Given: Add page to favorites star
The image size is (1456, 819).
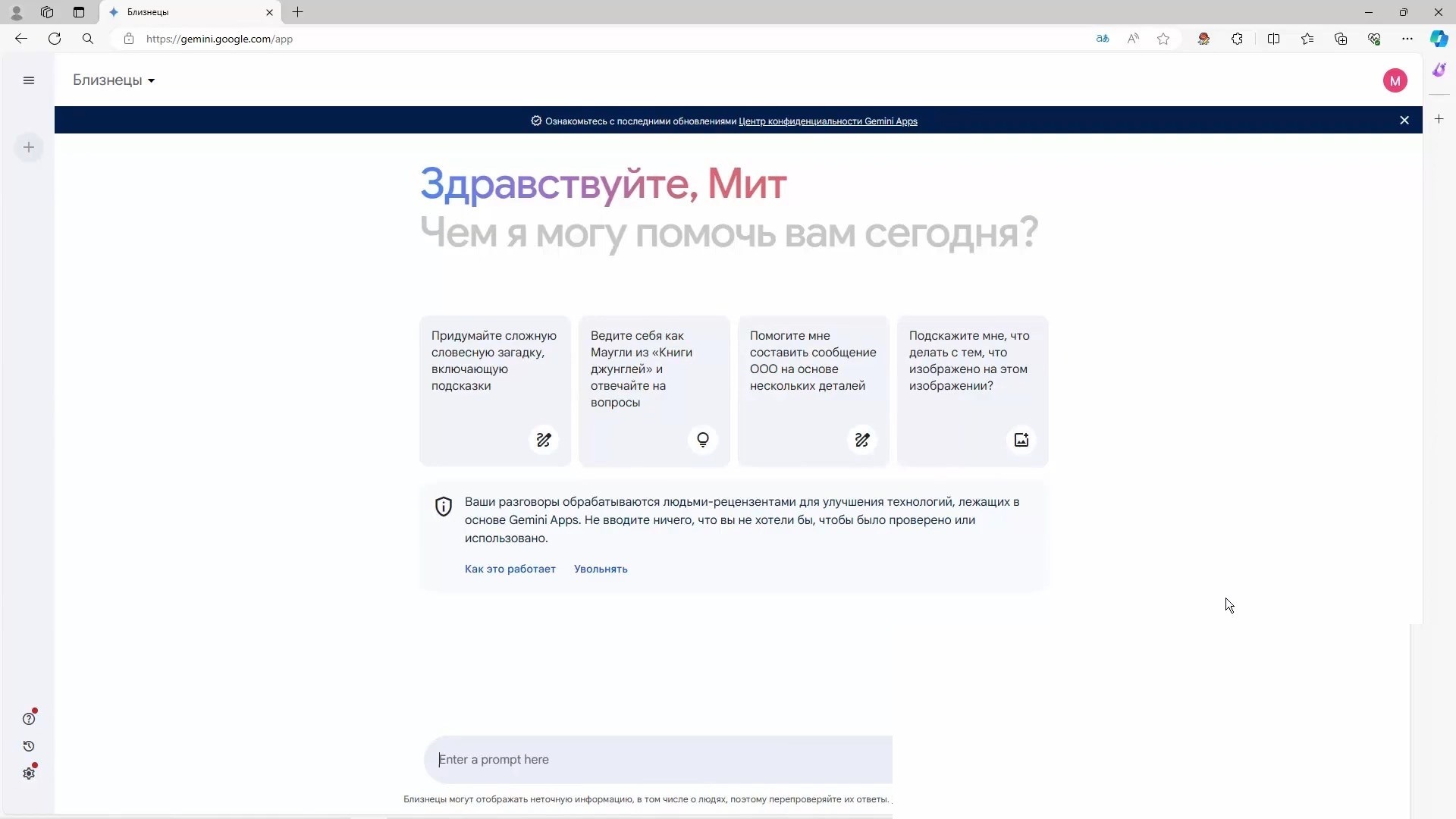Looking at the screenshot, I should tap(1163, 39).
